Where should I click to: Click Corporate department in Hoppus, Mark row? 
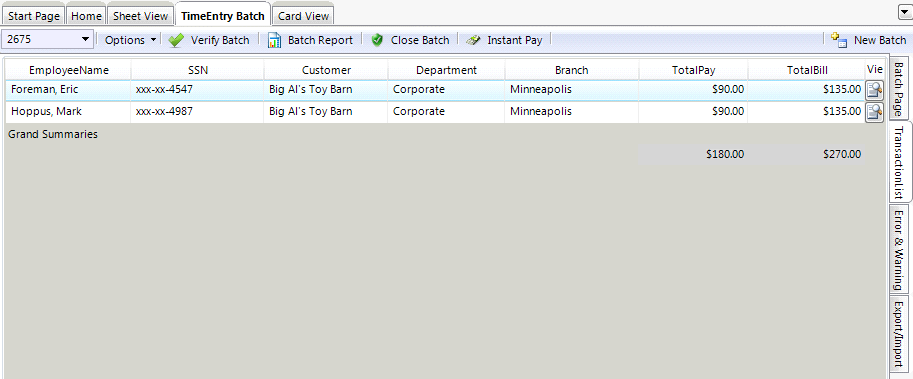pyautogui.click(x=447, y=111)
